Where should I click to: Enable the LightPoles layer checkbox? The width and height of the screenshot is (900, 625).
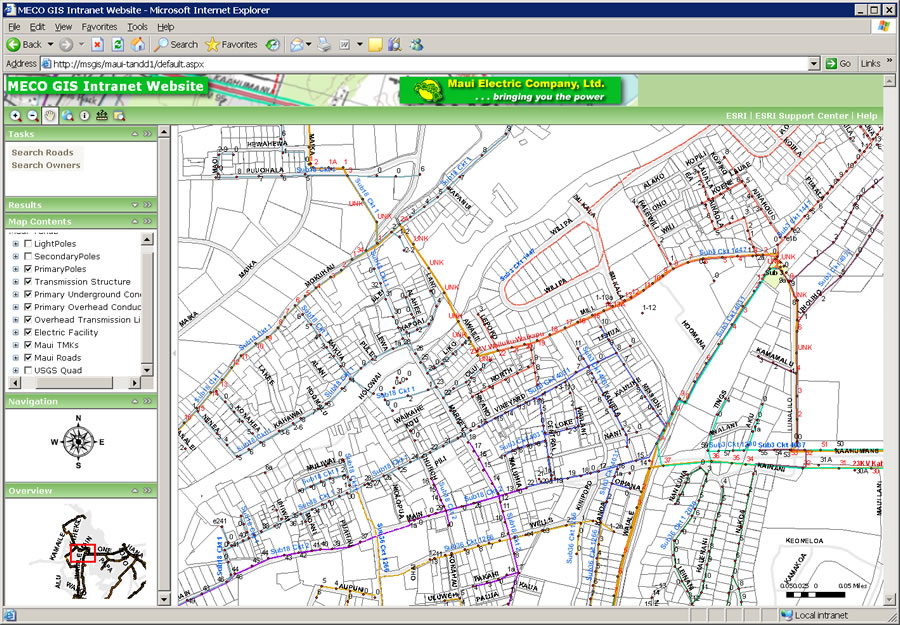(28, 244)
